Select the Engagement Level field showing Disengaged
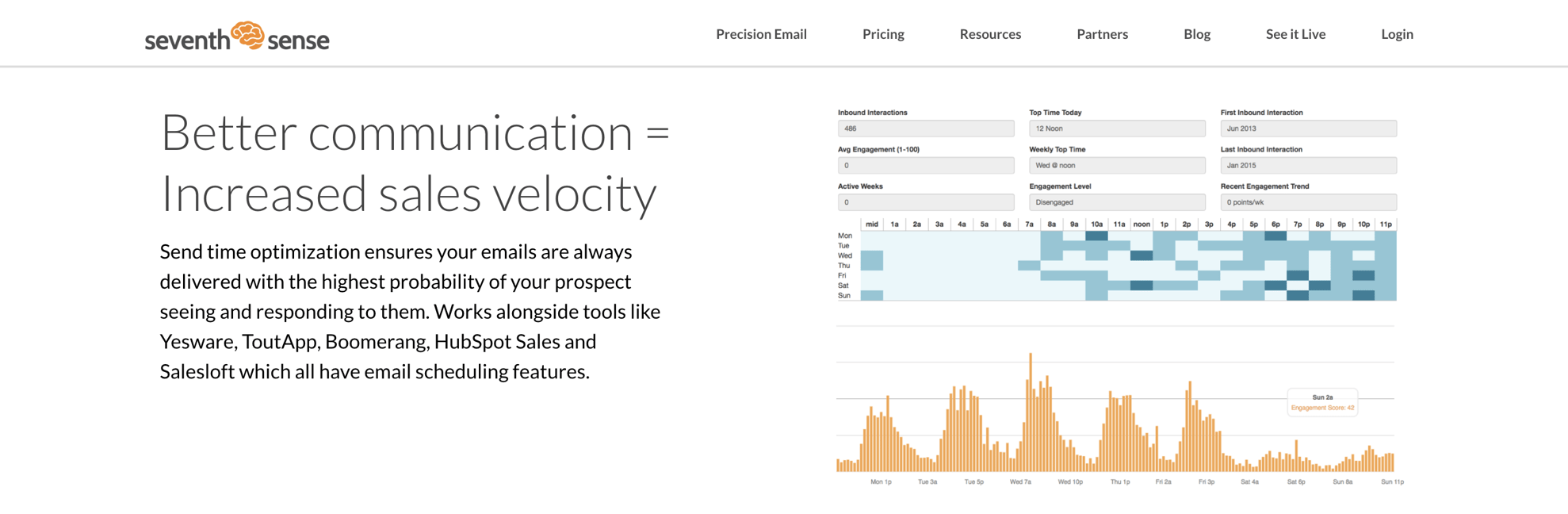 coord(1116,202)
